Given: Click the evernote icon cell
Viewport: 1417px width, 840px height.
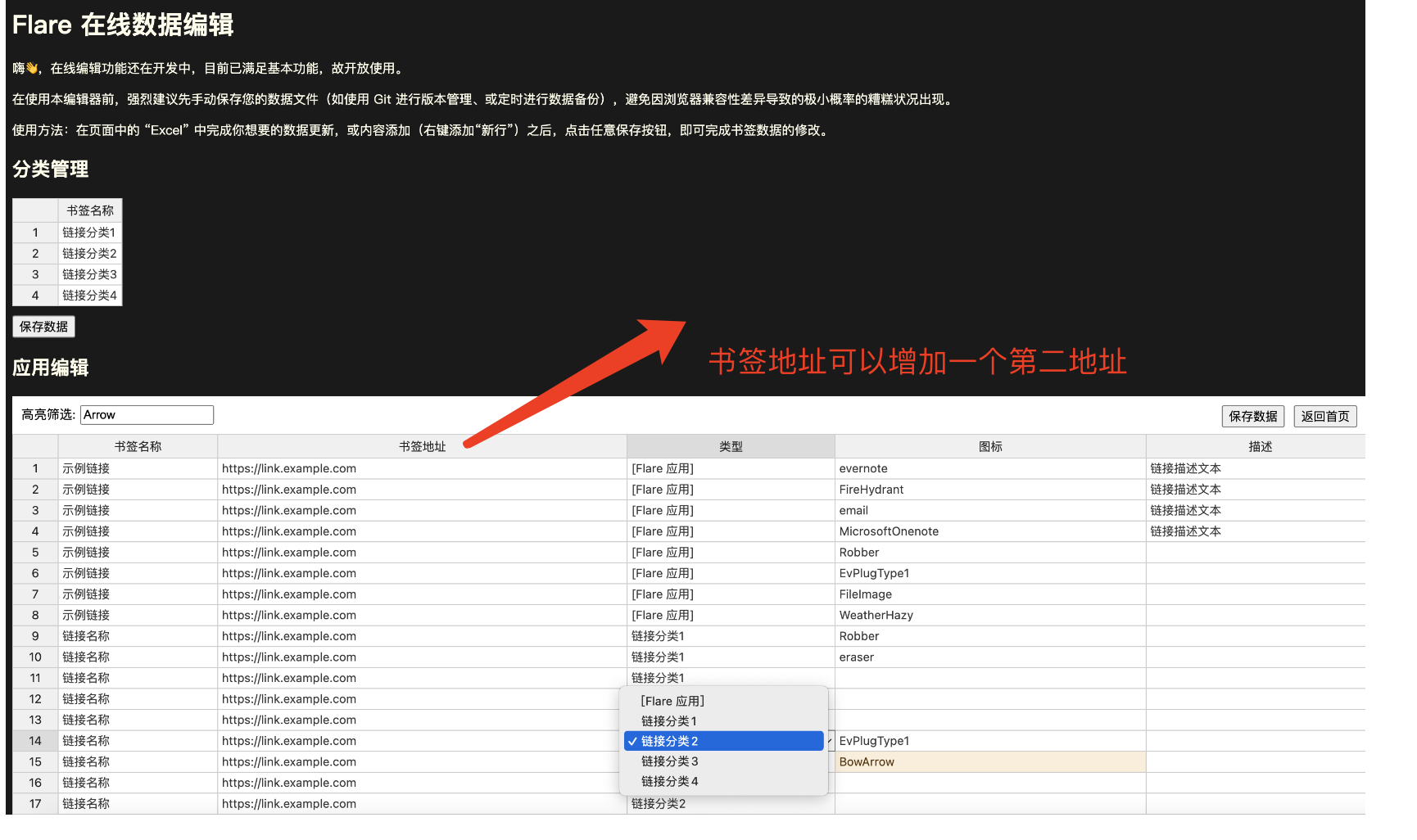Looking at the screenshot, I should tap(990, 468).
